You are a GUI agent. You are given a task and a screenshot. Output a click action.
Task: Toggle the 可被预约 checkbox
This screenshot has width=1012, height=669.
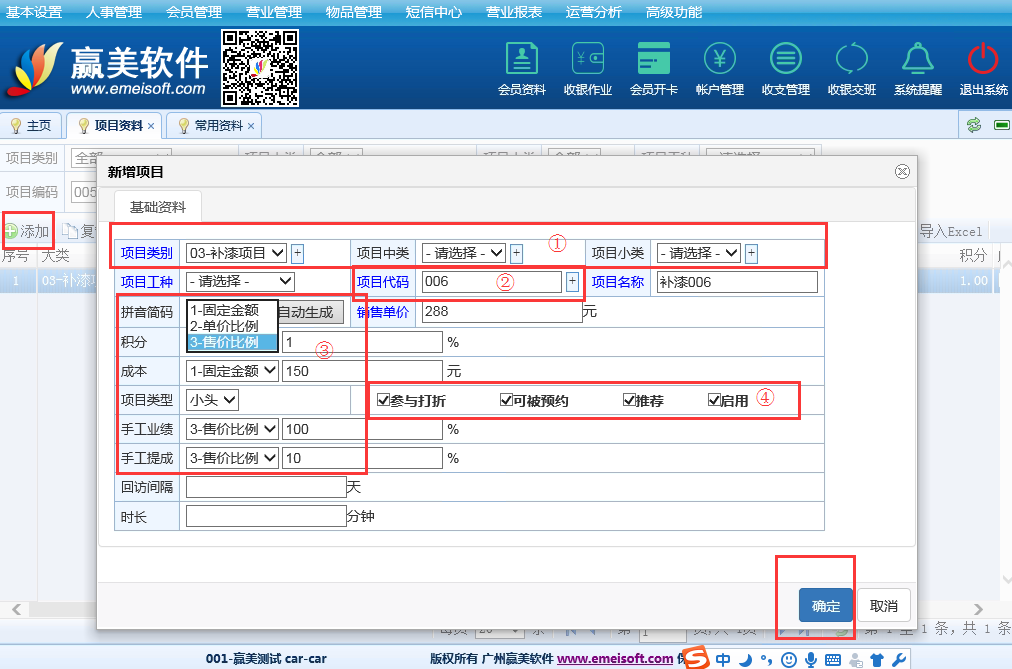point(506,401)
